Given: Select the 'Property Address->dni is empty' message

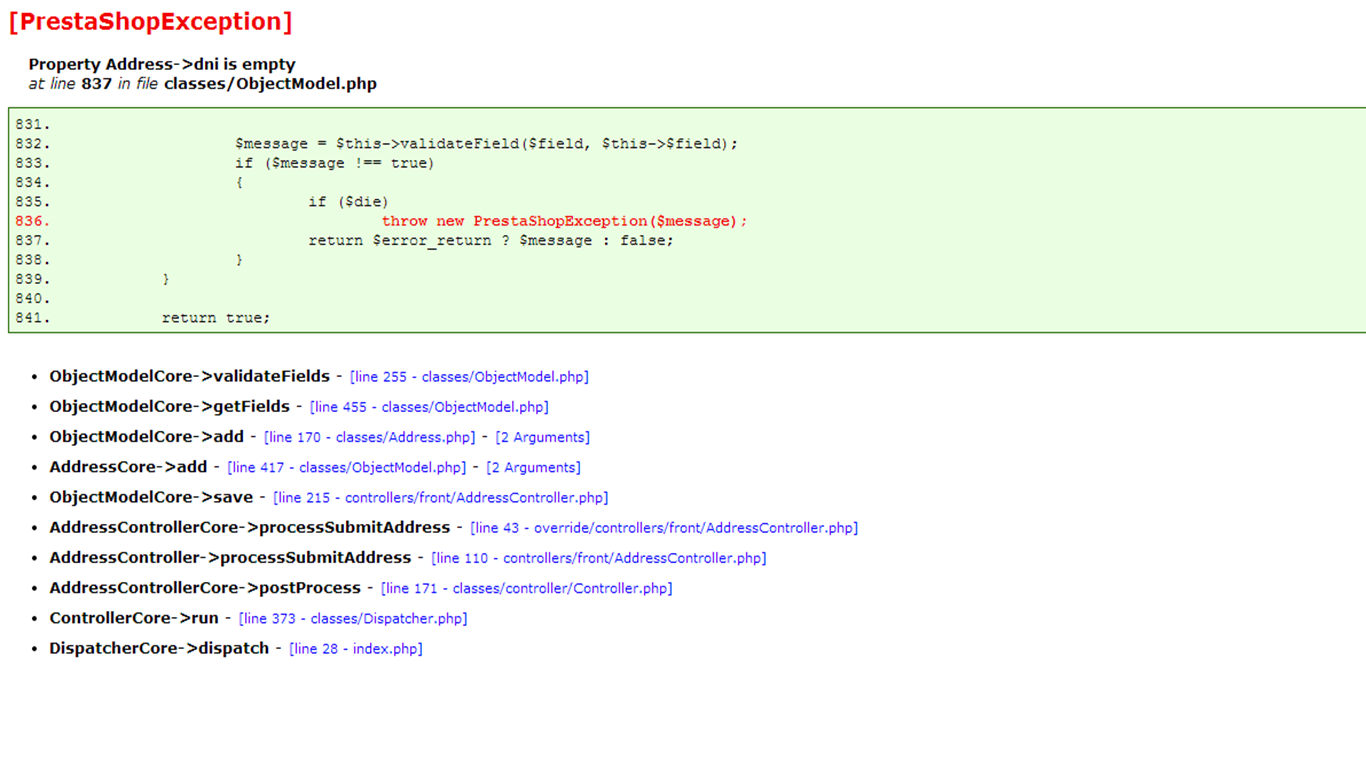Looking at the screenshot, I should pos(162,64).
